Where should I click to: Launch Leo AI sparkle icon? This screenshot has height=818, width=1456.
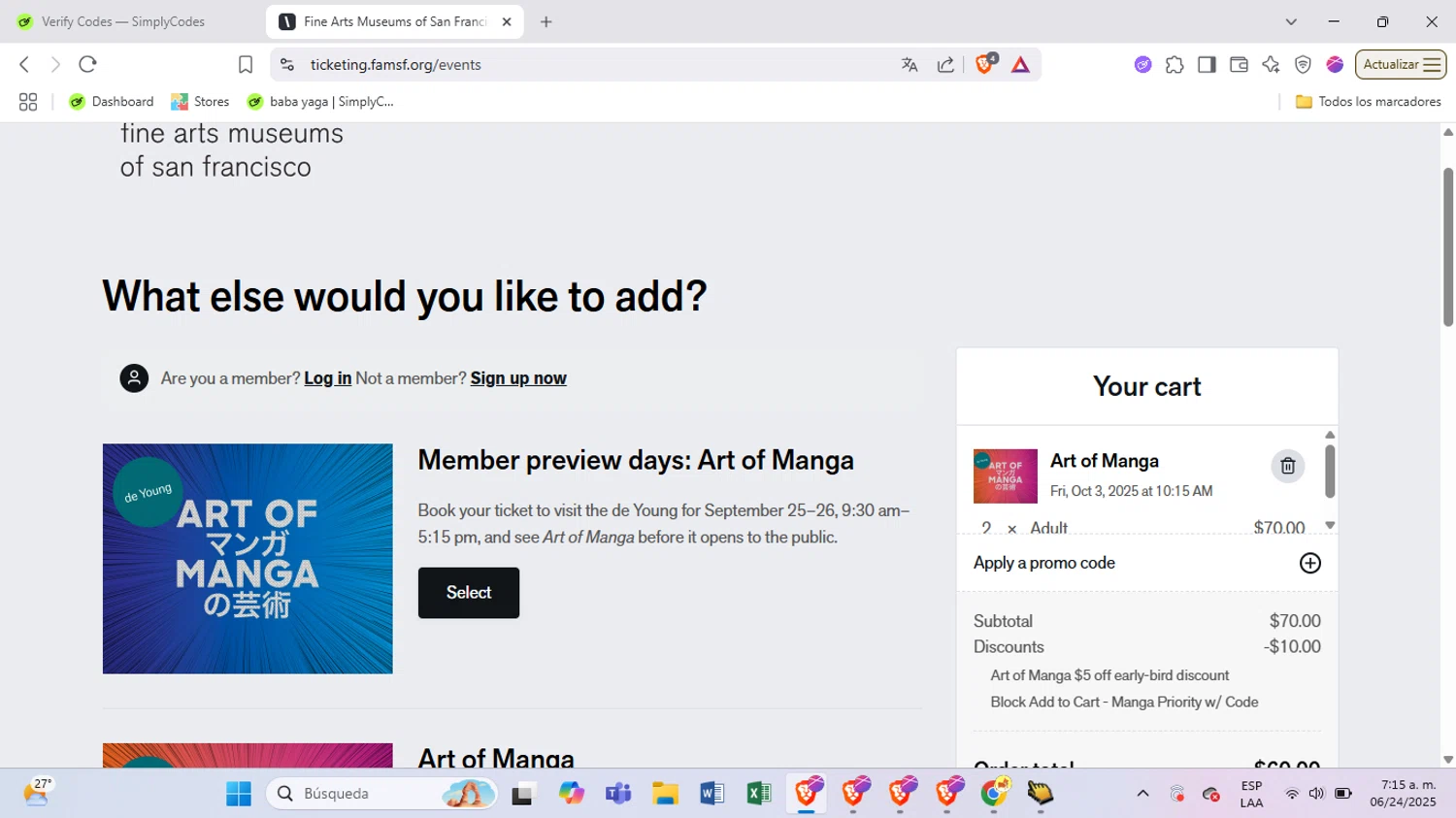1271,65
